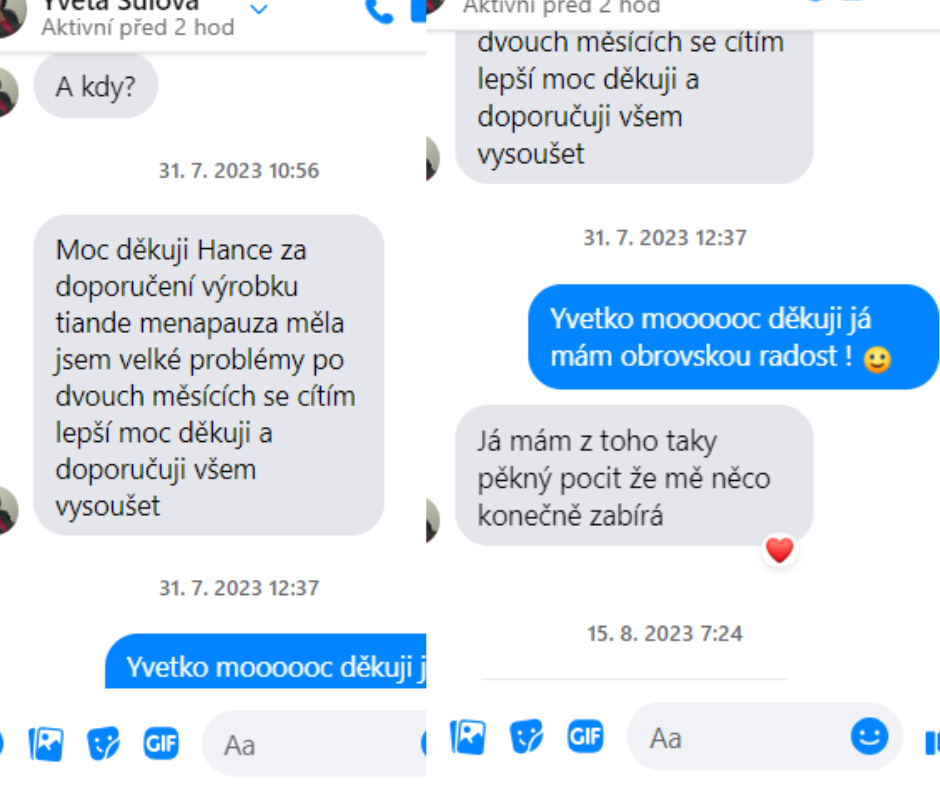940x788 pixels.
Task: Open sender avatar beside 'konečně zabírá' message
Action: pyautogui.click(x=433, y=519)
